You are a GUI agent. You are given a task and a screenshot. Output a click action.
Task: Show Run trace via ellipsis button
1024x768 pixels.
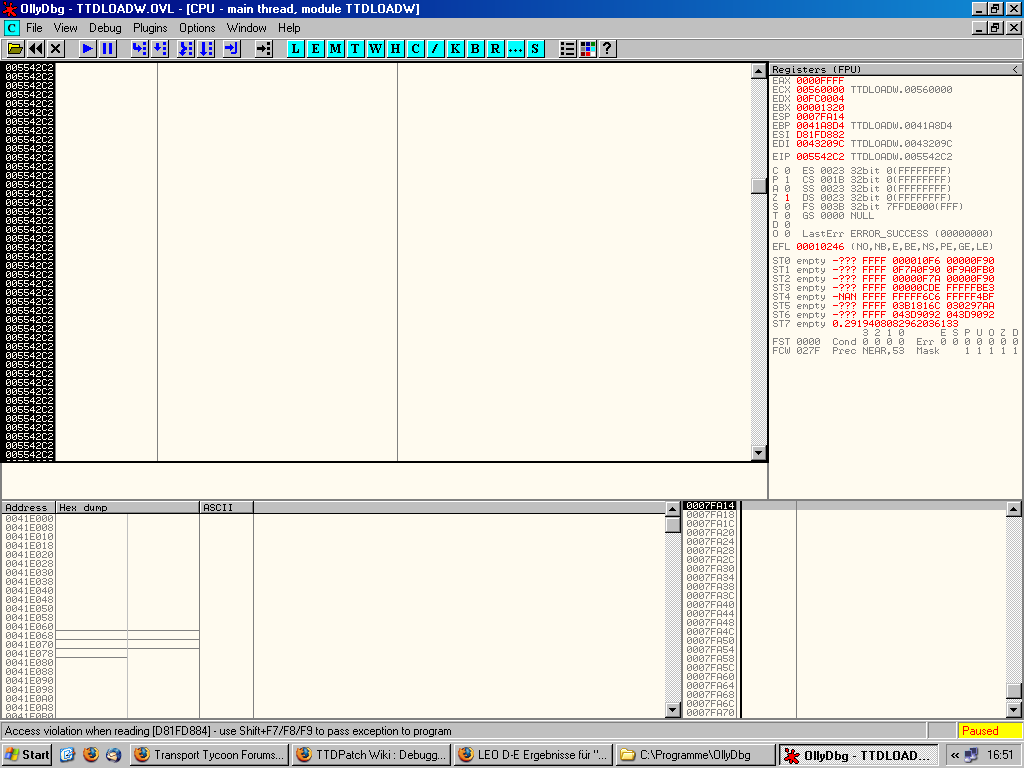tap(516, 49)
